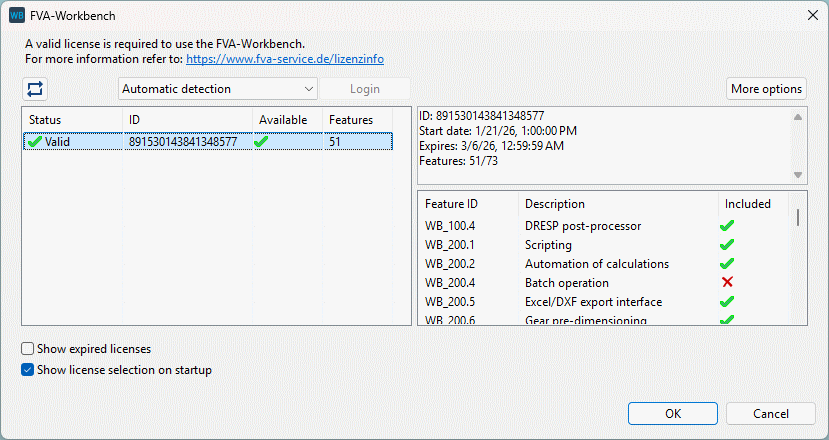Viewport: 829px width, 440px height.
Task: Click the feature list scrollbar thumb
Action: tap(798, 218)
